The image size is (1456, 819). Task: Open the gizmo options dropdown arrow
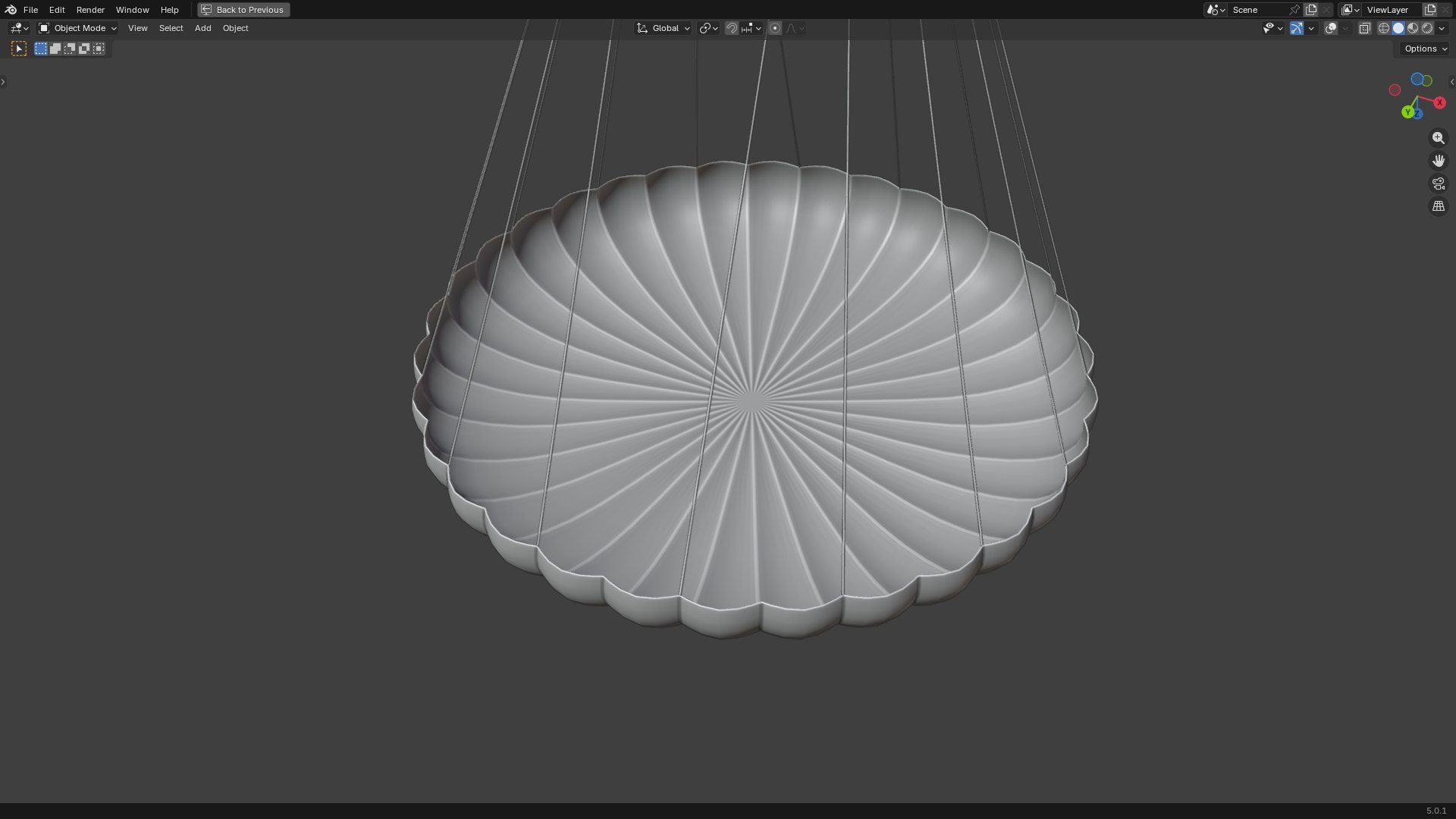tap(1311, 28)
